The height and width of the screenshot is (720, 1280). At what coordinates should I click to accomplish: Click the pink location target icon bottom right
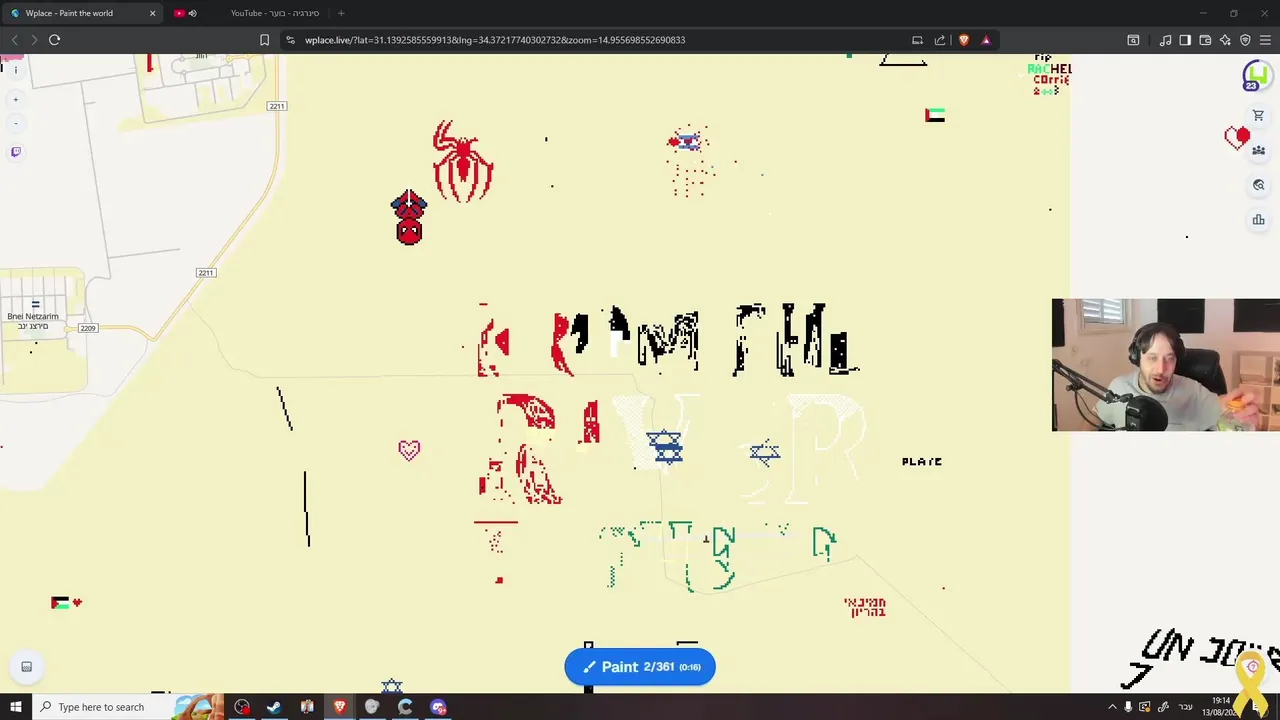click(1252, 667)
